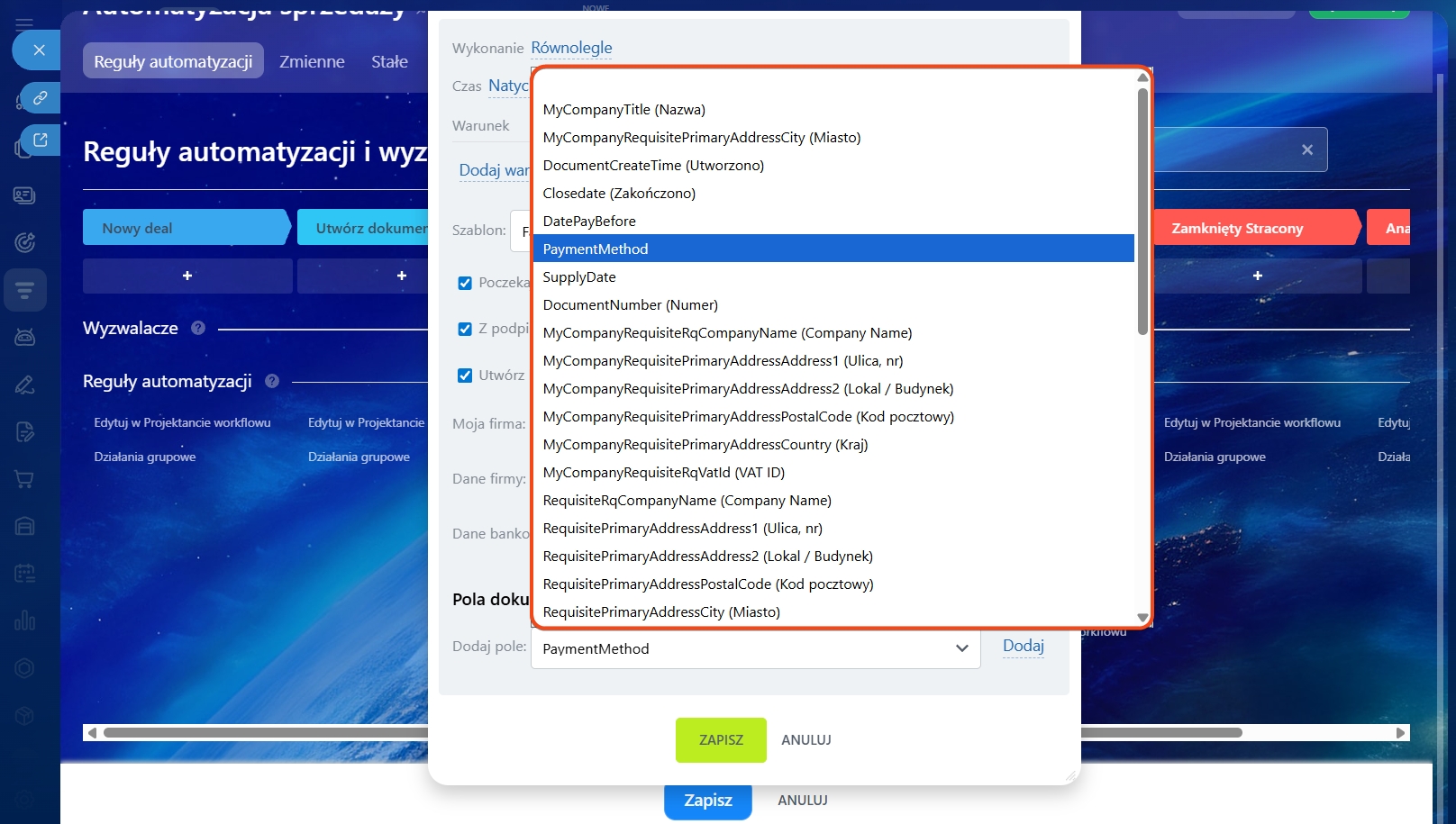
Task: Open the shopping cart icon in sidebar
Action: [x=24, y=479]
